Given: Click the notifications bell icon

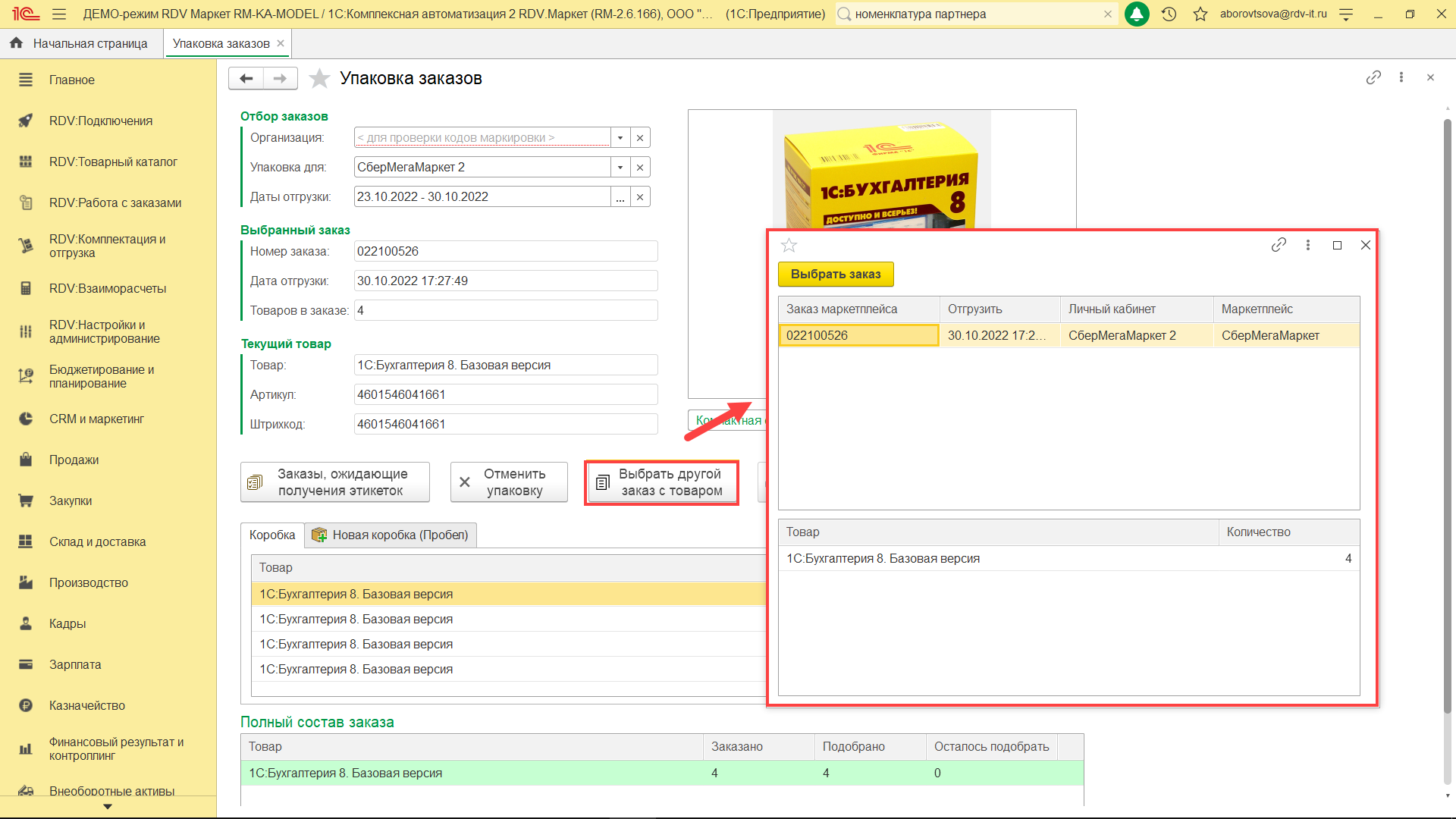Looking at the screenshot, I should pos(1137,14).
